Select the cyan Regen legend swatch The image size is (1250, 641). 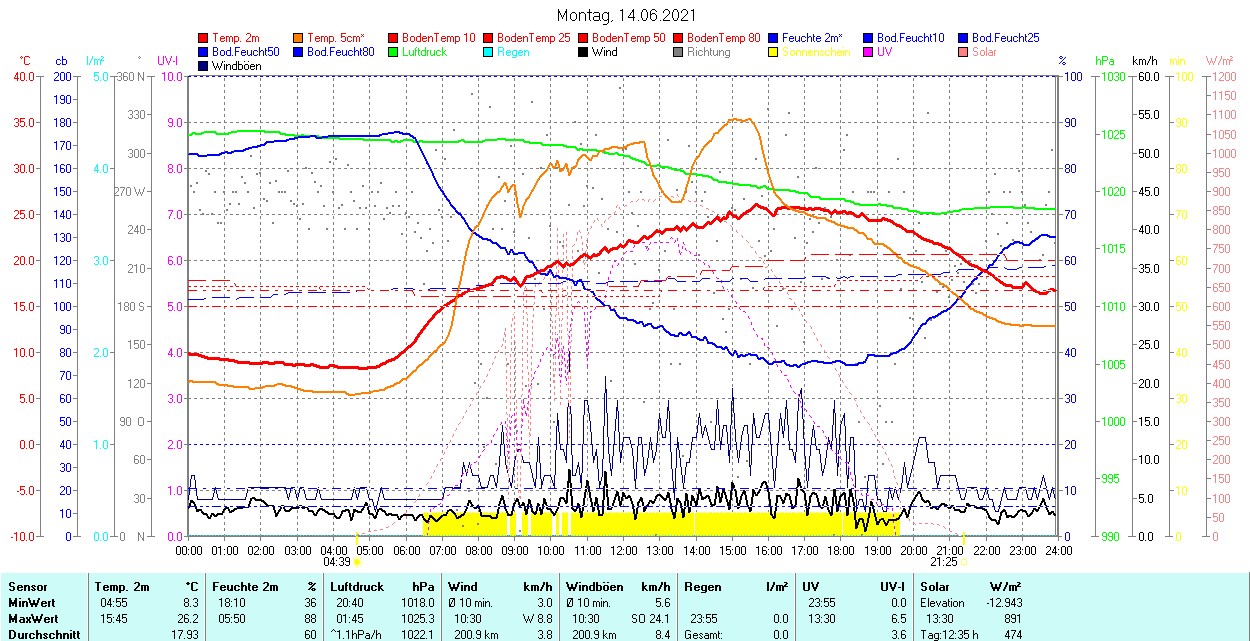pos(487,52)
